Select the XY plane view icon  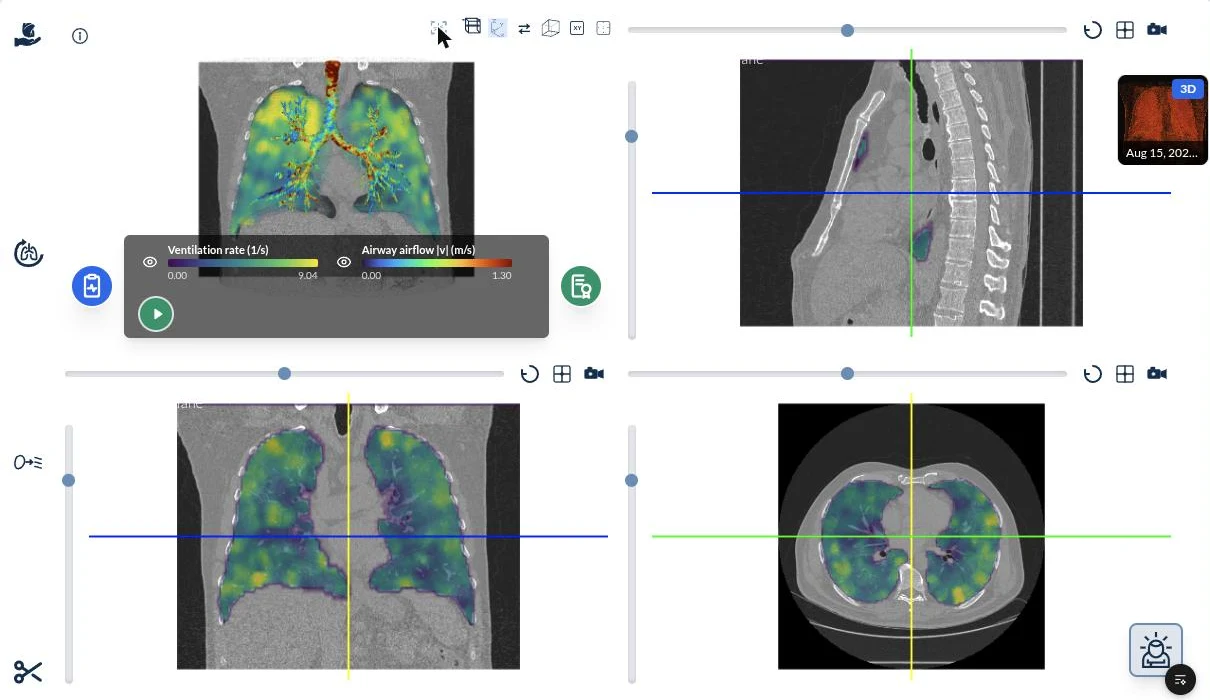[577, 28]
